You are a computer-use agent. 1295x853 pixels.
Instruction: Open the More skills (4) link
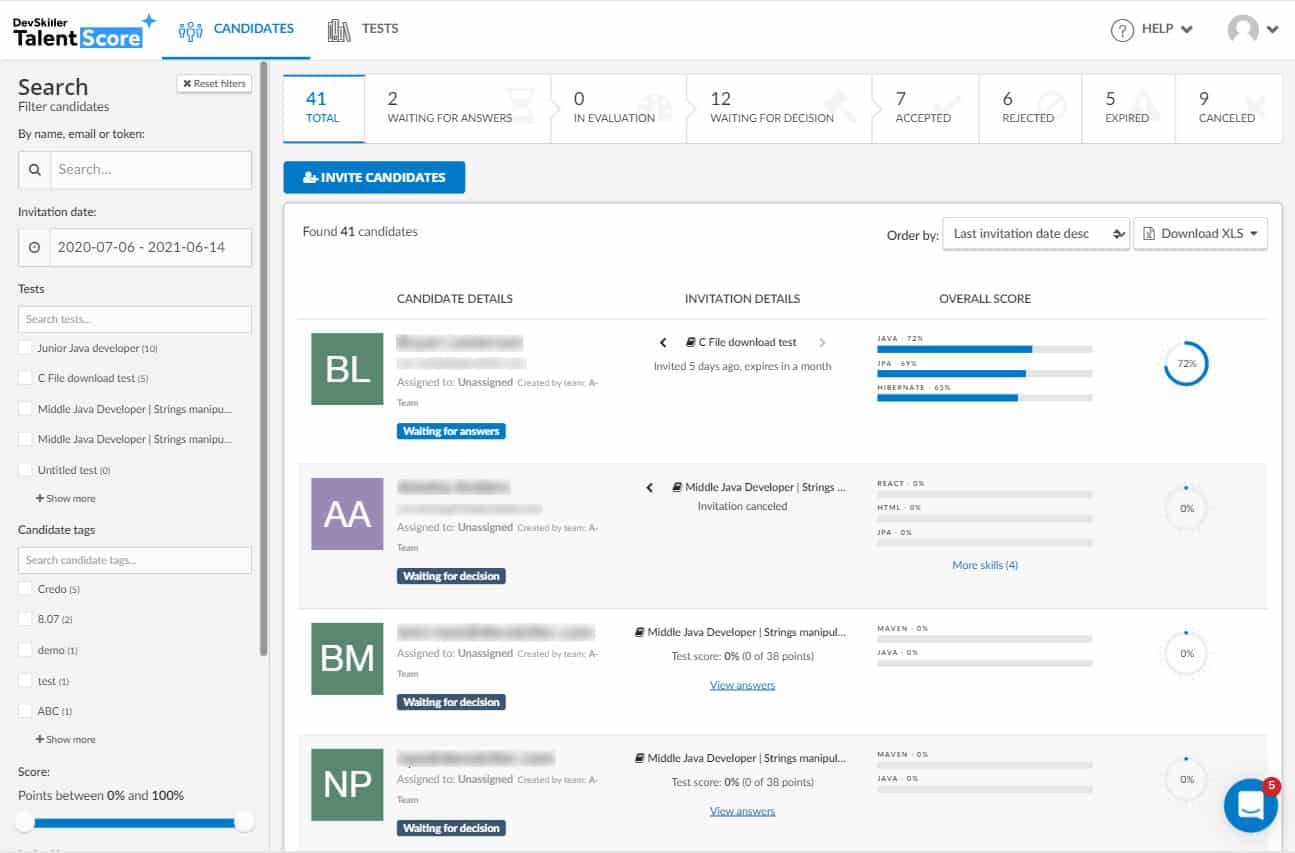985,565
